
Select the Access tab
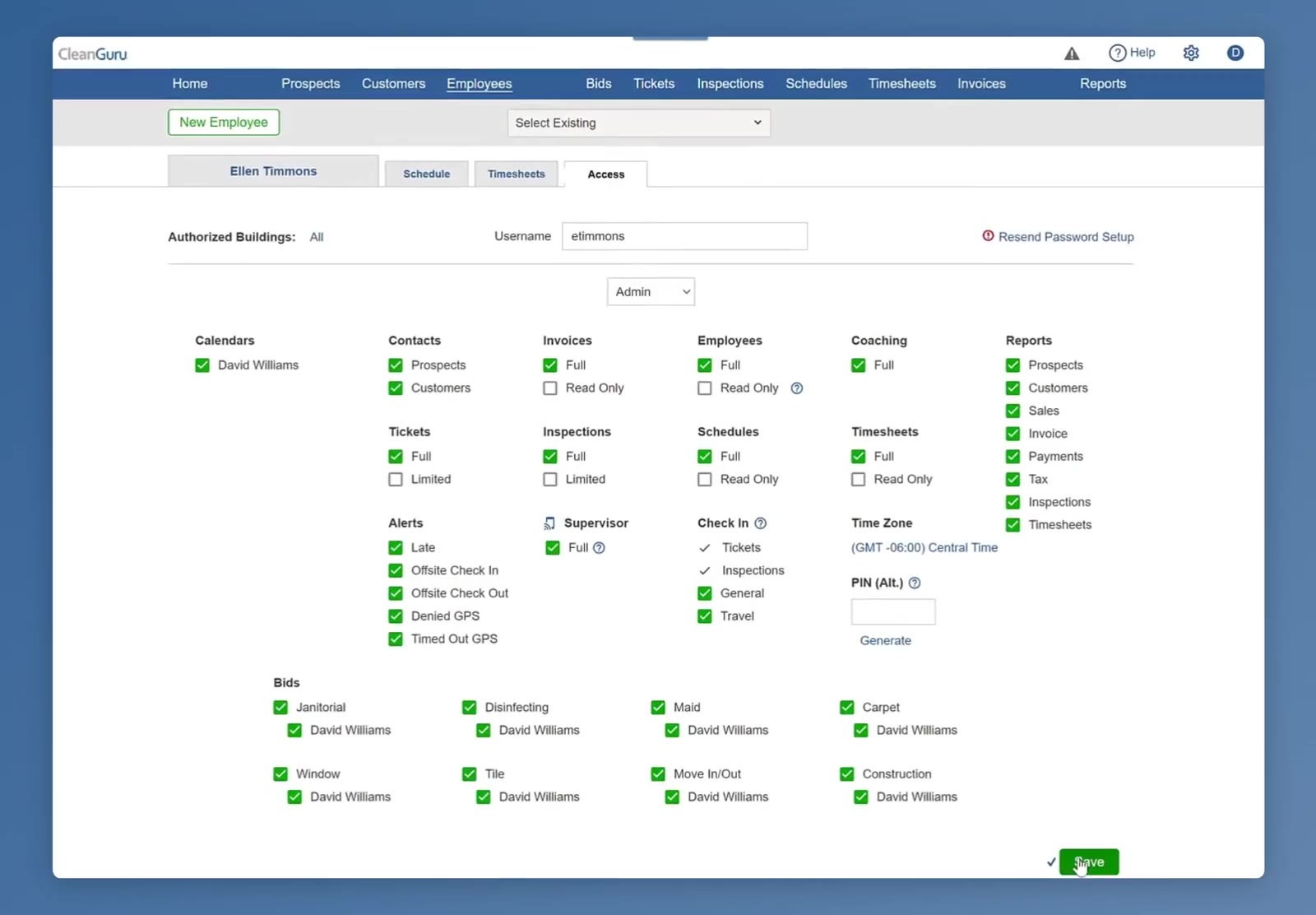[606, 174]
